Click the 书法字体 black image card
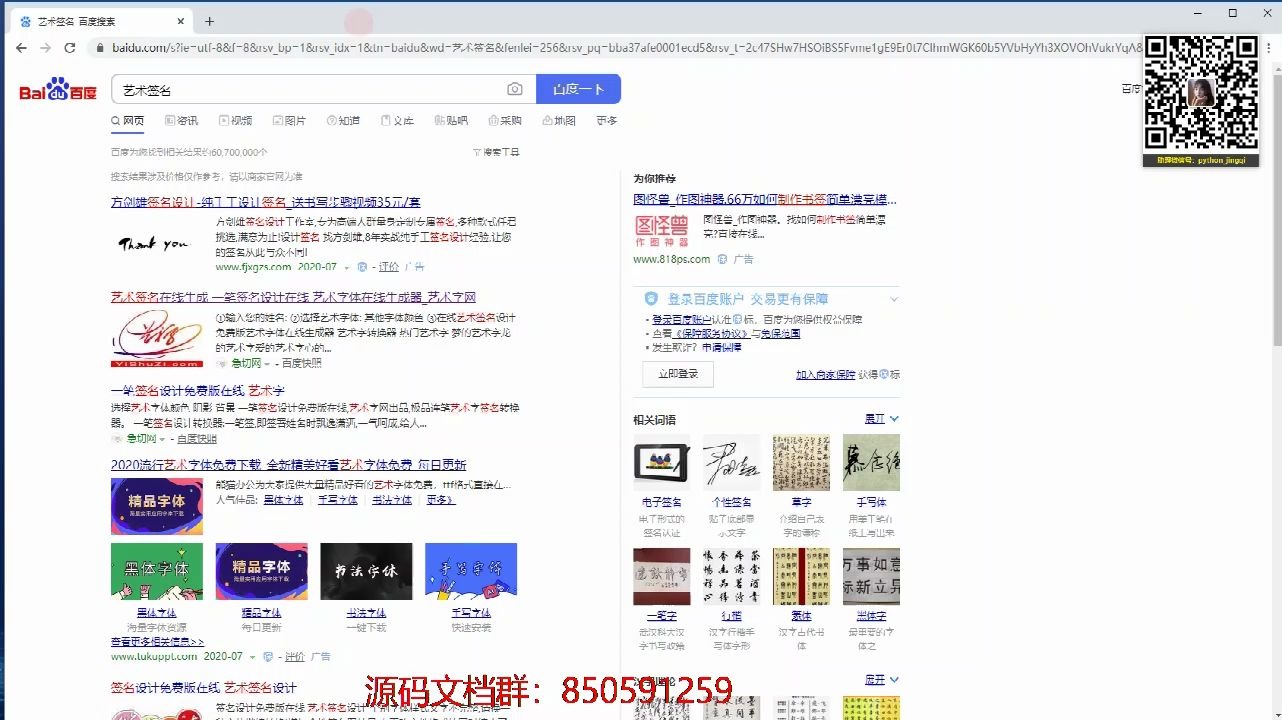 [x=366, y=571]
